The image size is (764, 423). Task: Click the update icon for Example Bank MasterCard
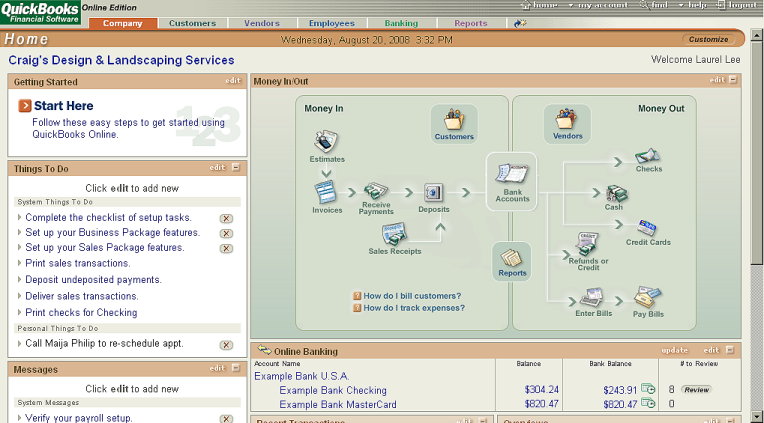(x=648, y=403)
